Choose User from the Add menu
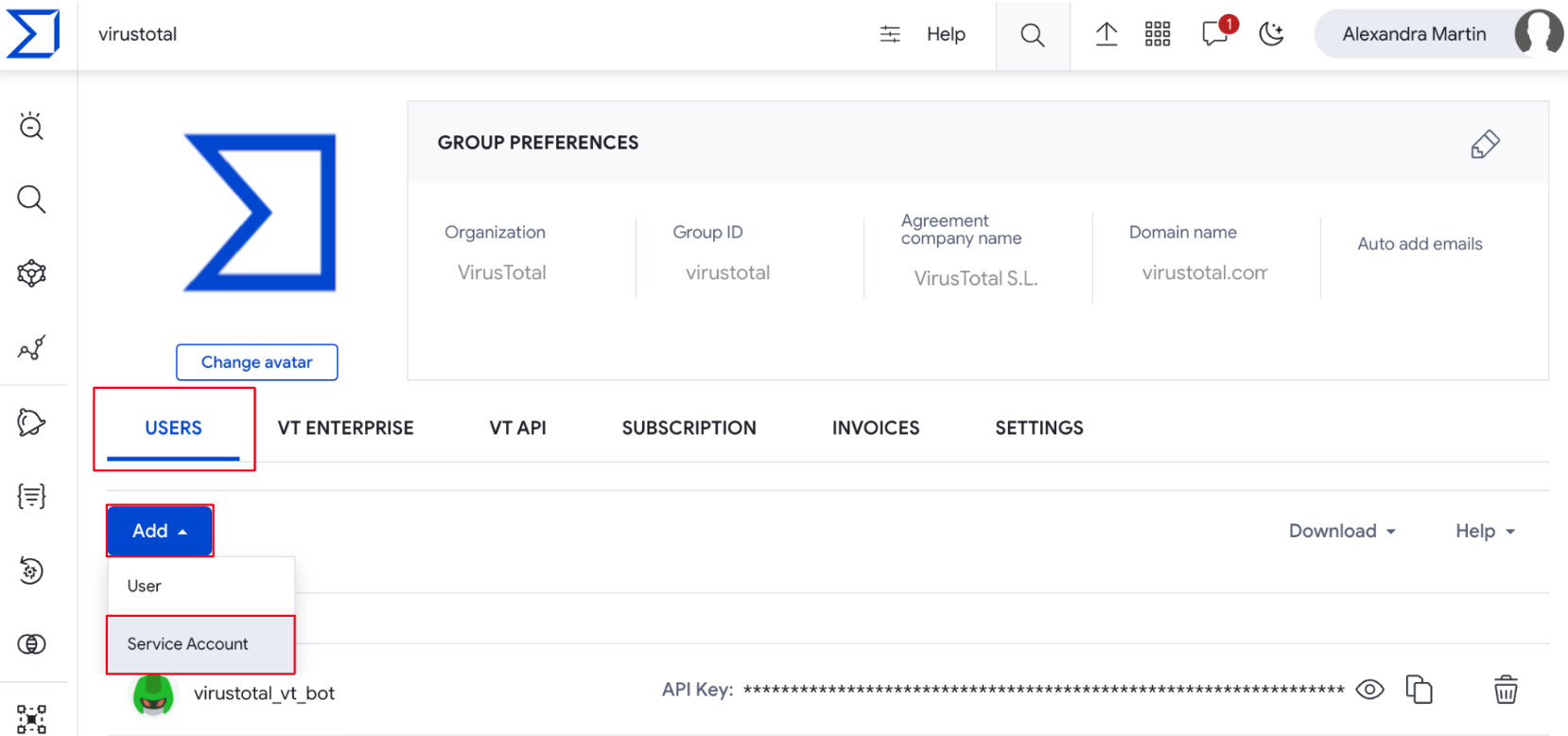 tap(200, 586)
